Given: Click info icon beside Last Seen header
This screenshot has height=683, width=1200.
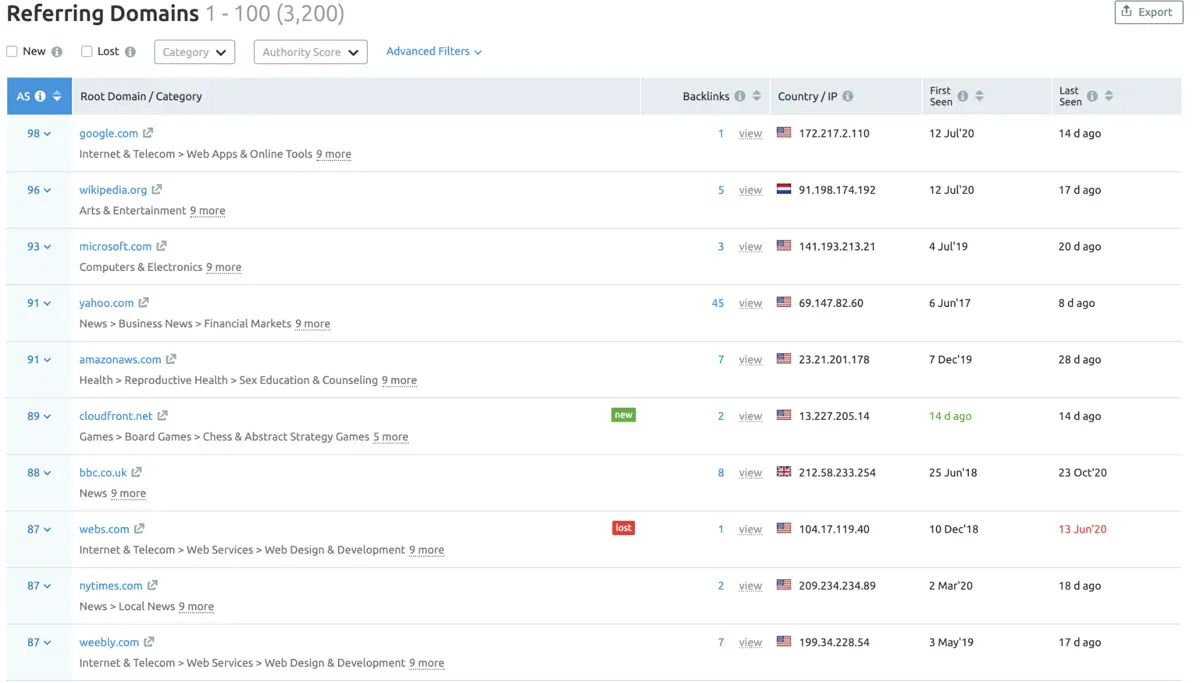Looking at the screenshot, I should tap(1092, 96).
